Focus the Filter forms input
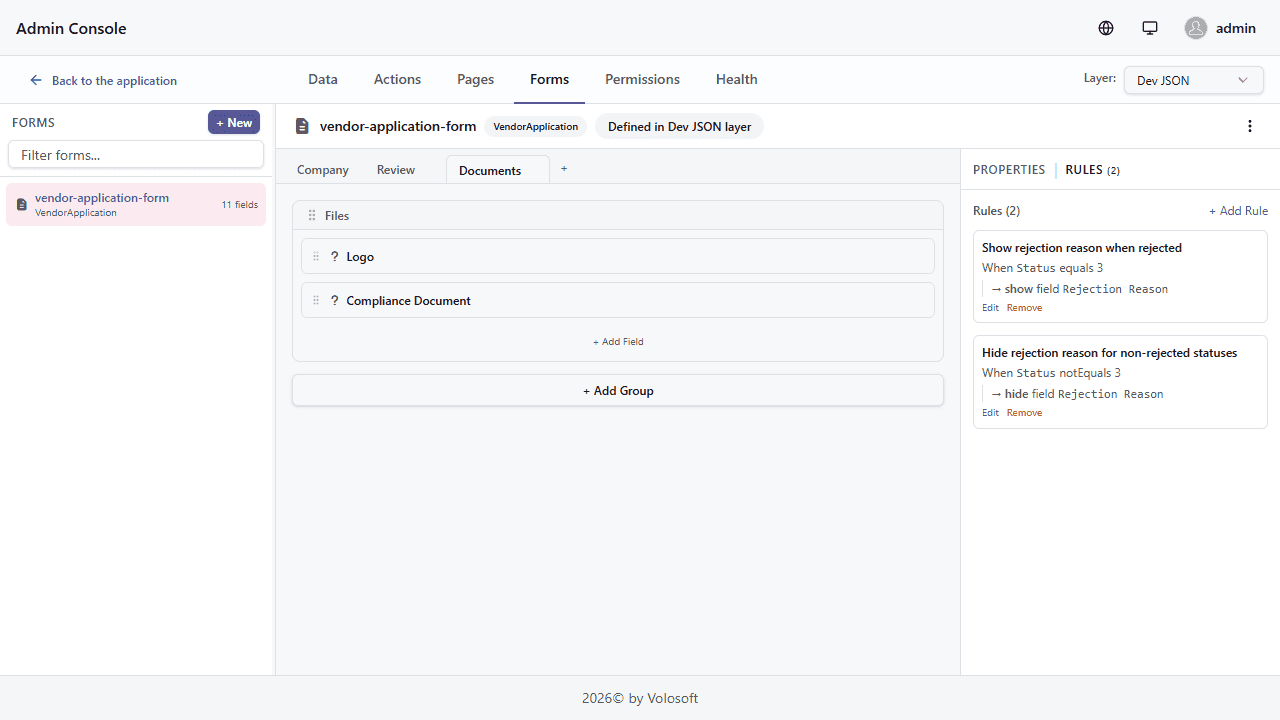Image resolution: width=1280 pixels, height=720 pixels. [x=136, y=155]
